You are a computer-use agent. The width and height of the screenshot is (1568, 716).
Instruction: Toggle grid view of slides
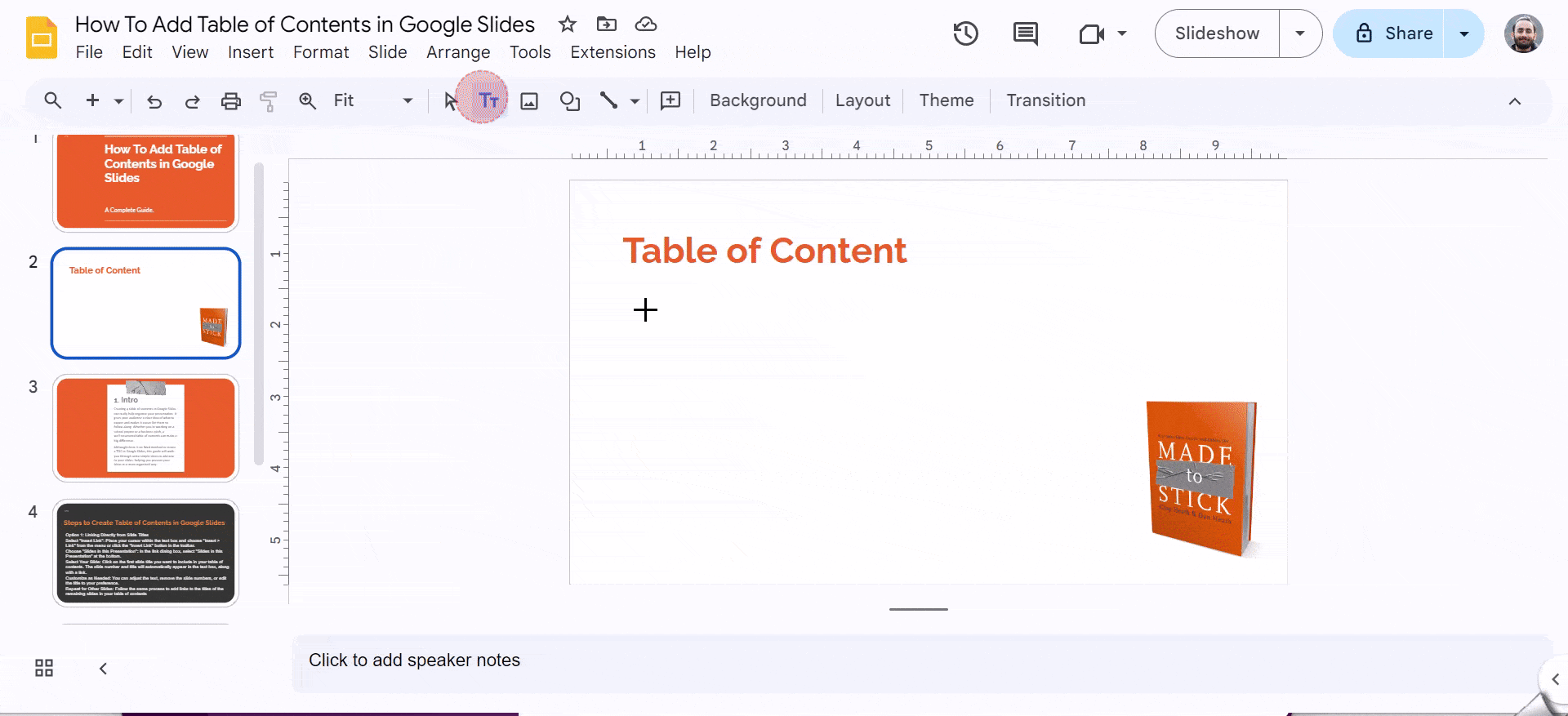click(44, 669)
